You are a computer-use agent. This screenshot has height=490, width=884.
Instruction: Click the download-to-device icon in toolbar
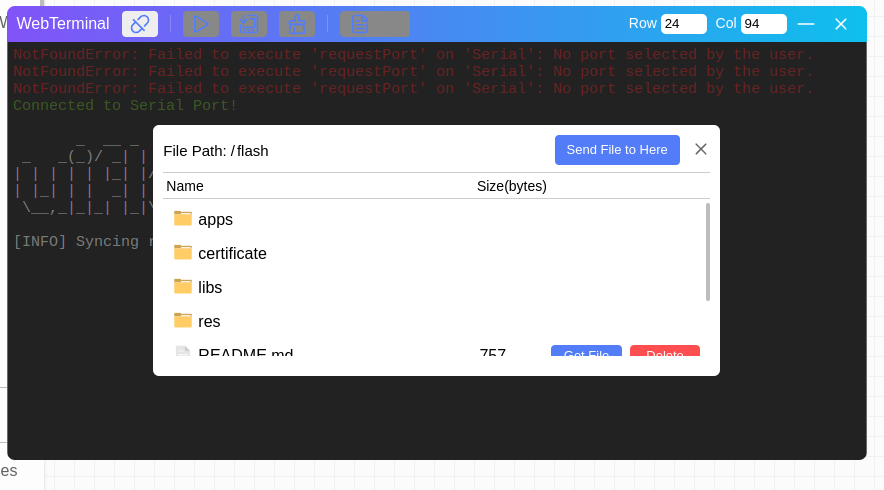point(249,24)
